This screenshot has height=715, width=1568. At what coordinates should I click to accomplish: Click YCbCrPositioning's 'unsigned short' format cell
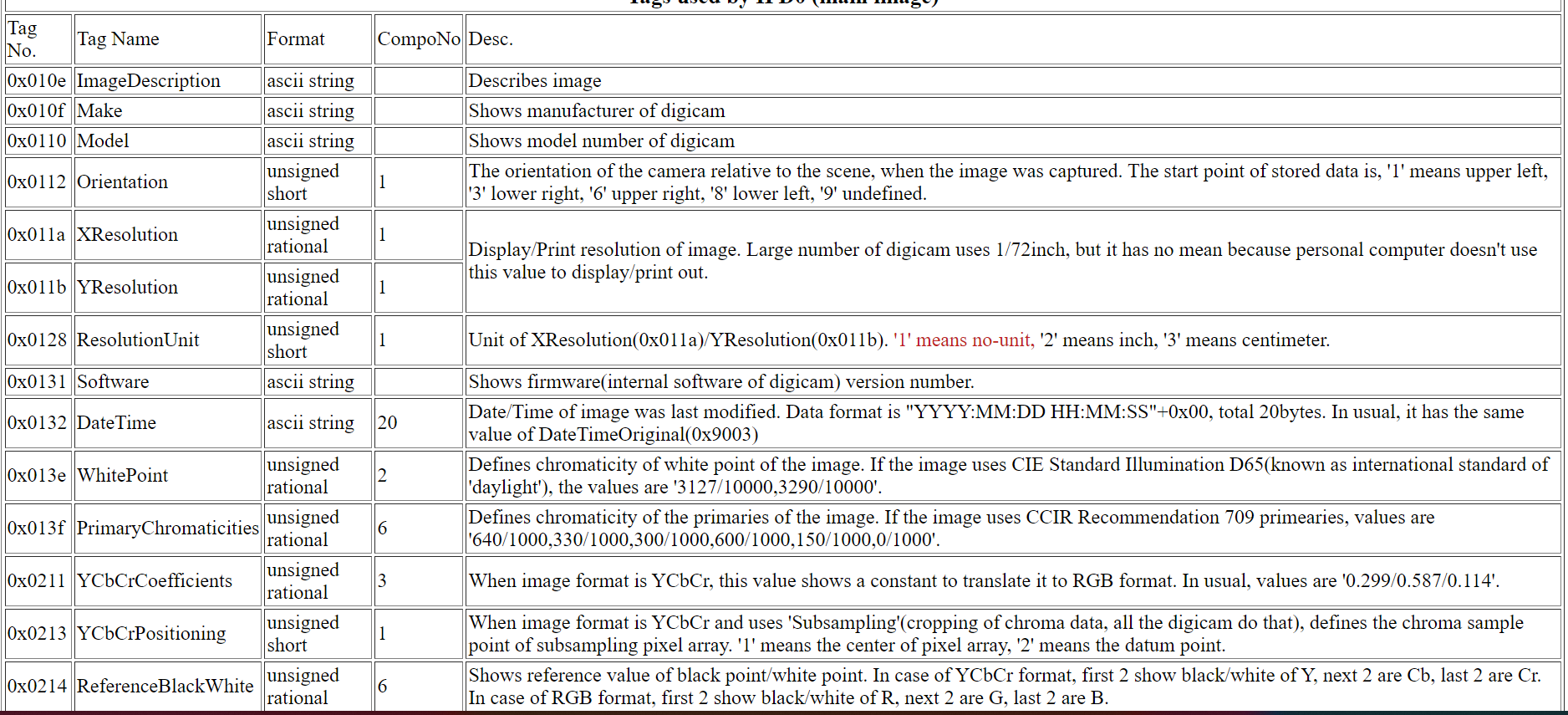pos(318,634)
